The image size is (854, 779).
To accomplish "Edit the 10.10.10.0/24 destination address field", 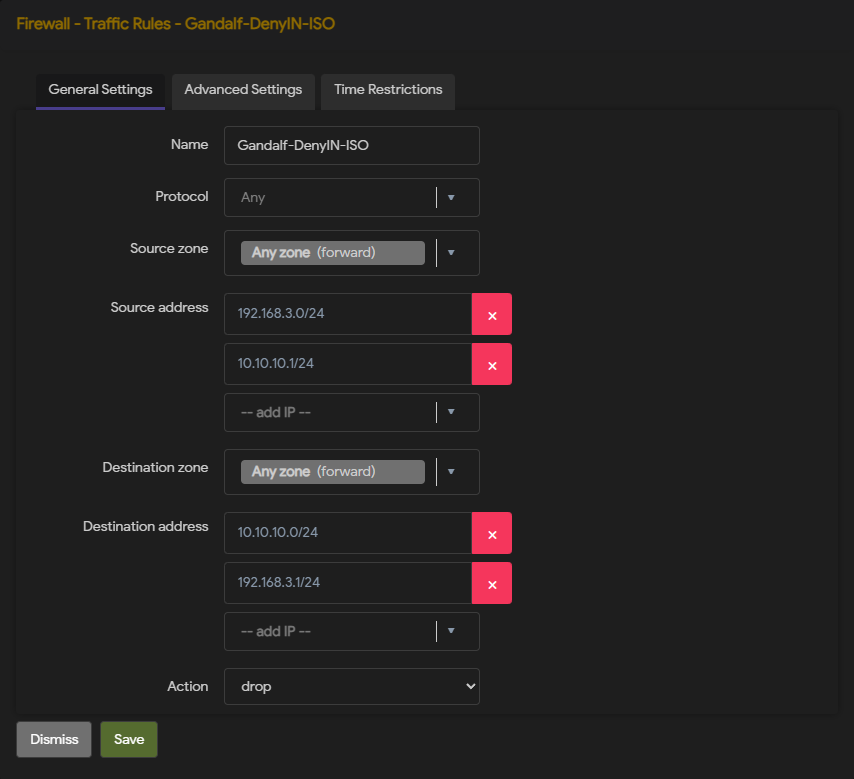I will point(348,533).
